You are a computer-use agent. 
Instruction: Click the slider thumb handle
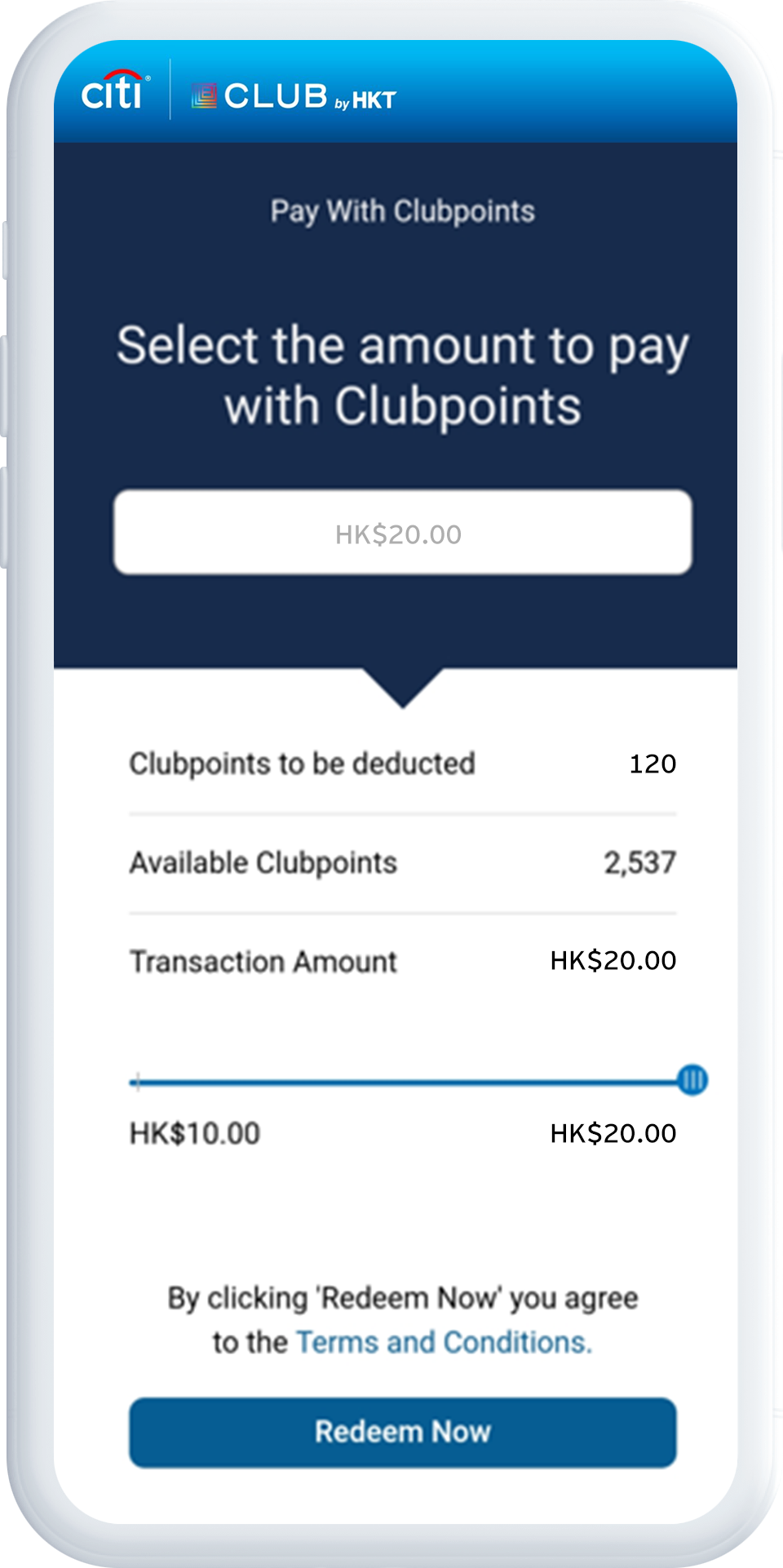coord(692,1081)
